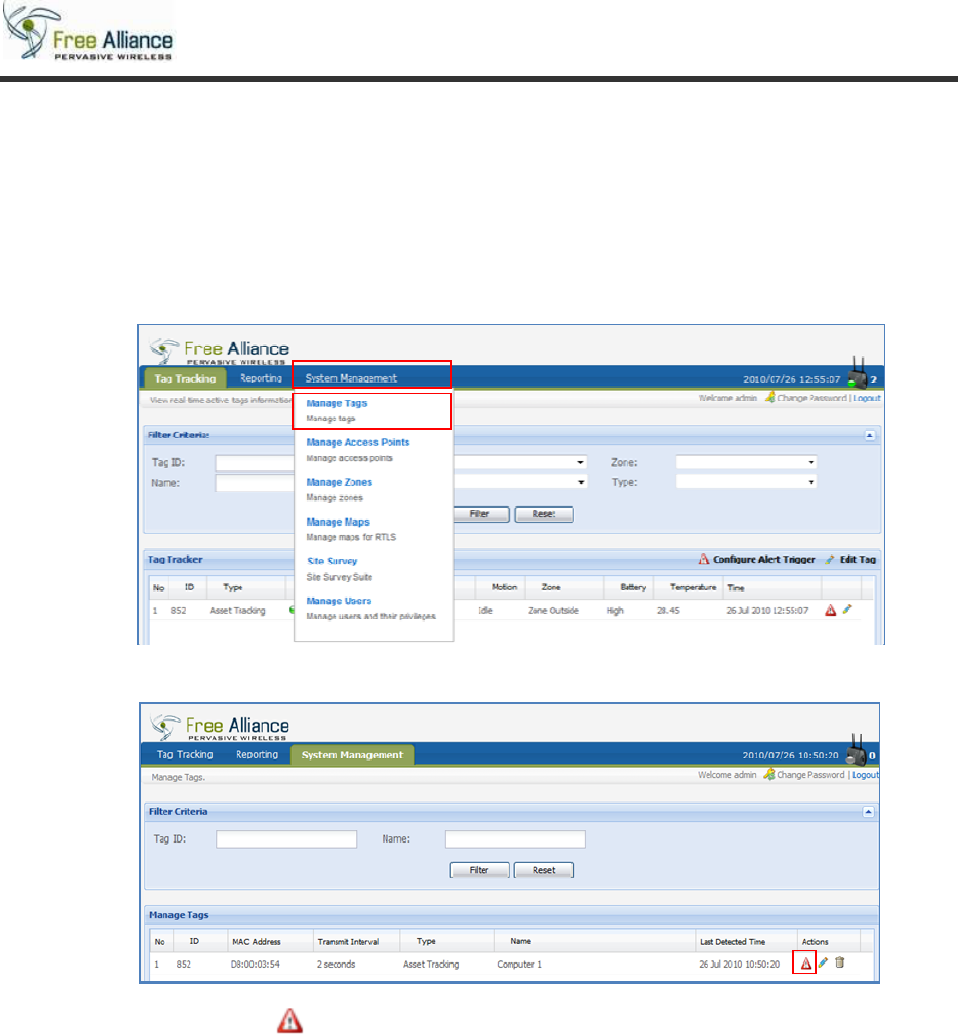Click Configure Alert Trigger in Tag Tracker
Image resolution: width=958 pixels, height=1035 pixels.
point(757,560)
